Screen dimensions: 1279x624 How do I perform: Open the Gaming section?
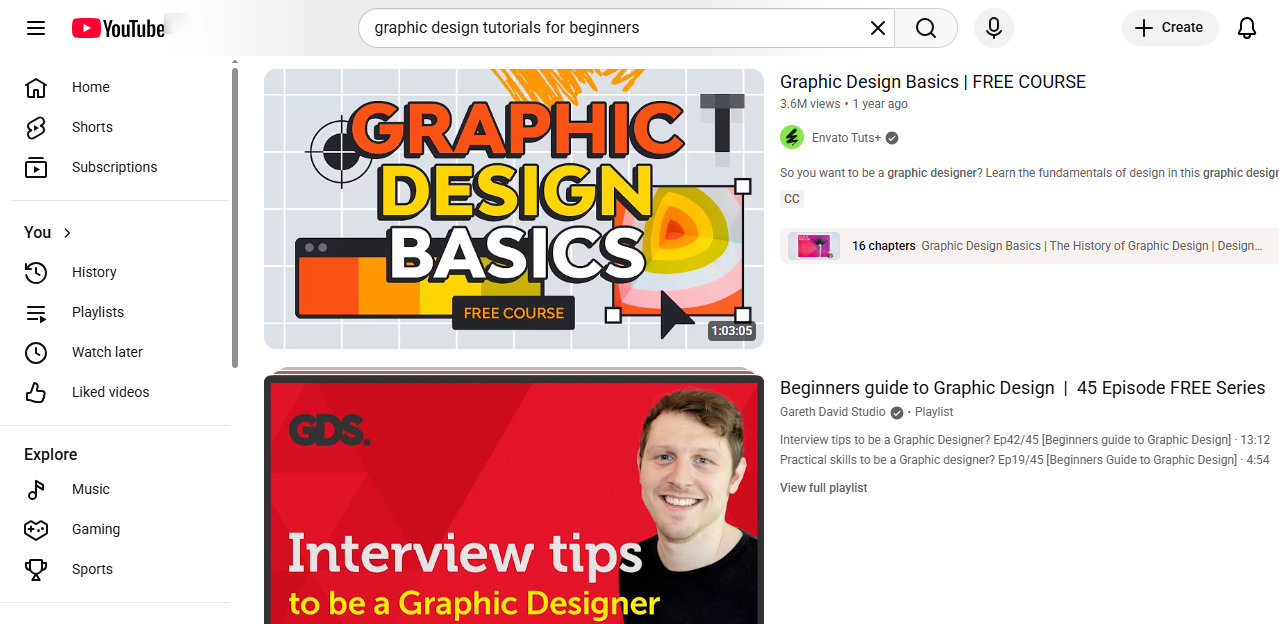[x=95, y=529]
